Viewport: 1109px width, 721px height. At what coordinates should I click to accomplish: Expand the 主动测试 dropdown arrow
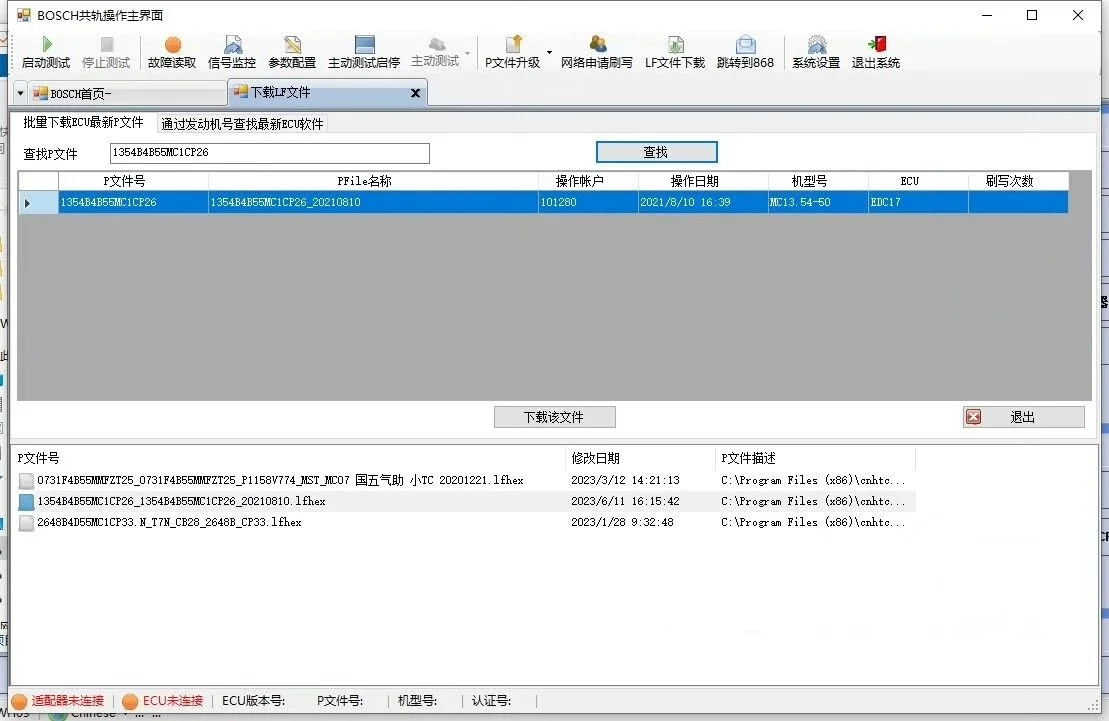pyautogui.click(x=468, y=53)
